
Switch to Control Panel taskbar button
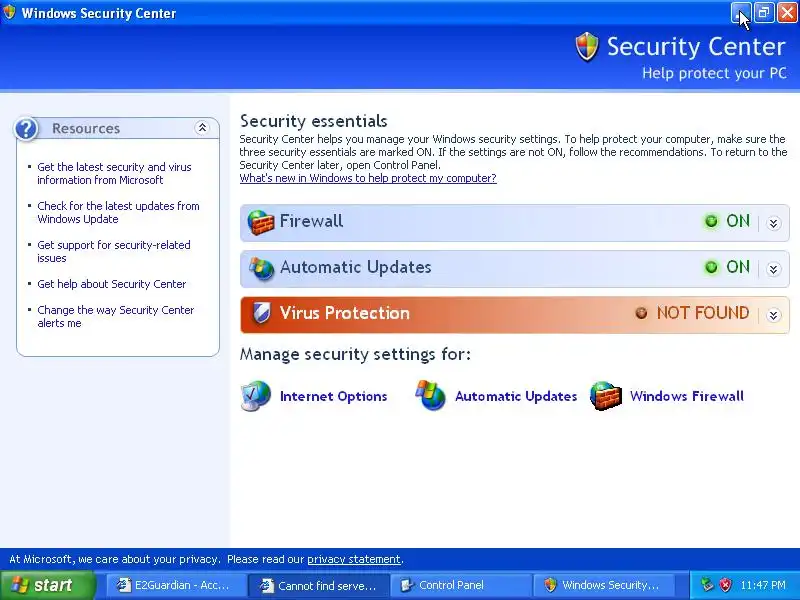tap(461, 585)
